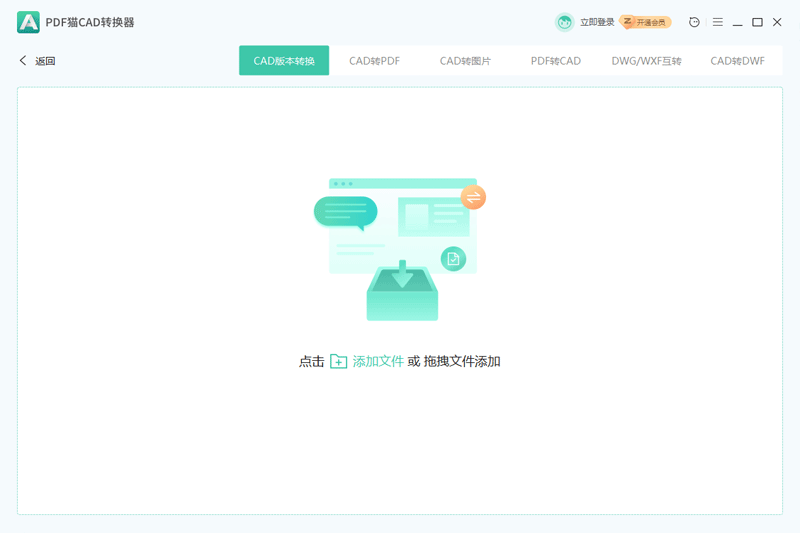Image resolution: width=800 pixels, height=533 pixels.
Task: Click the orange convert arrows icon
Action: (x=473, y=197)
